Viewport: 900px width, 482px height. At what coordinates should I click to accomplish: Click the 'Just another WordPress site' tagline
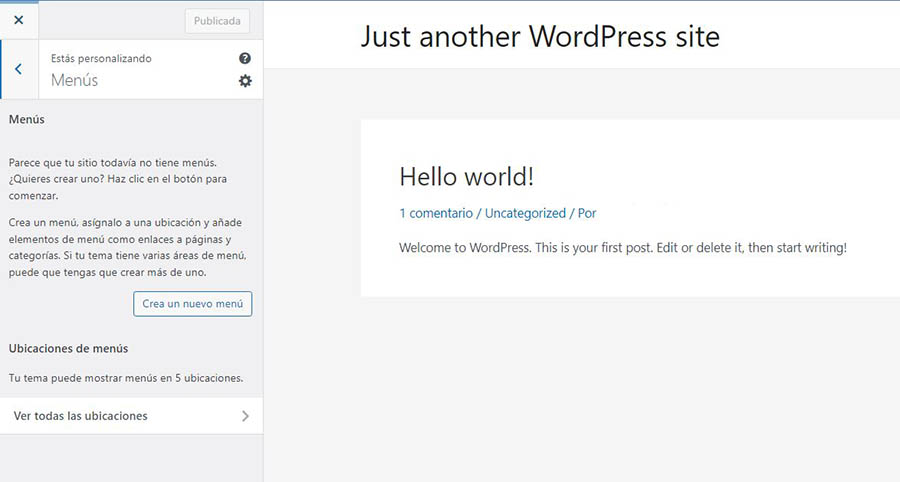(539, 37)
